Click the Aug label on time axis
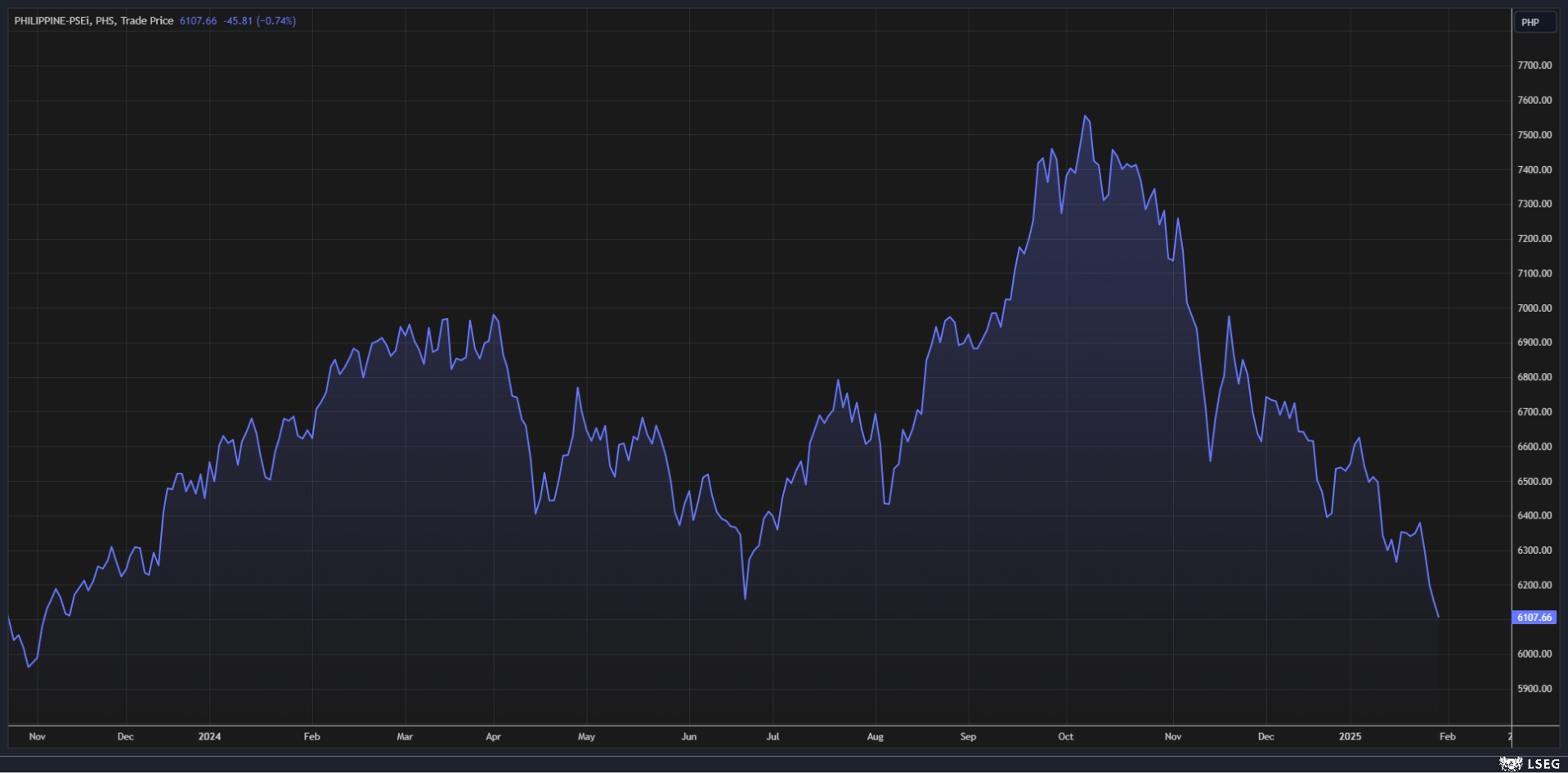The height and width of the screenshot is (773, 1568). click(x=875, y=736)
